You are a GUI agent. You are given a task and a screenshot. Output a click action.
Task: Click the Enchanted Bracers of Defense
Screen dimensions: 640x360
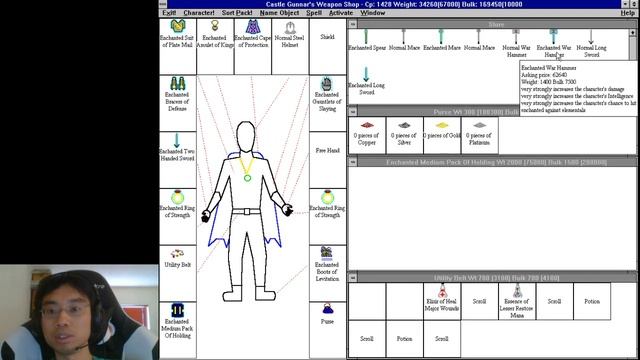(178, 103)
